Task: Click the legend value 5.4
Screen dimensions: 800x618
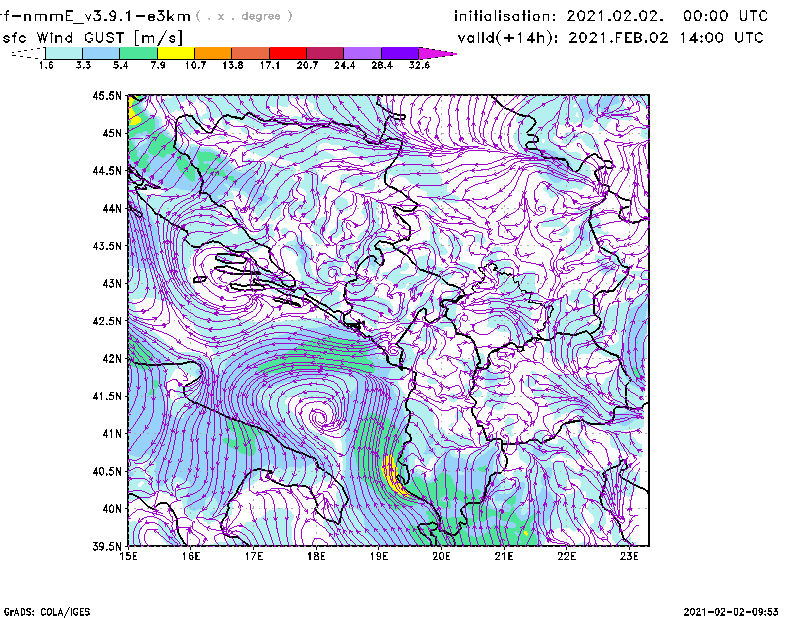Action: pos(120,65)
